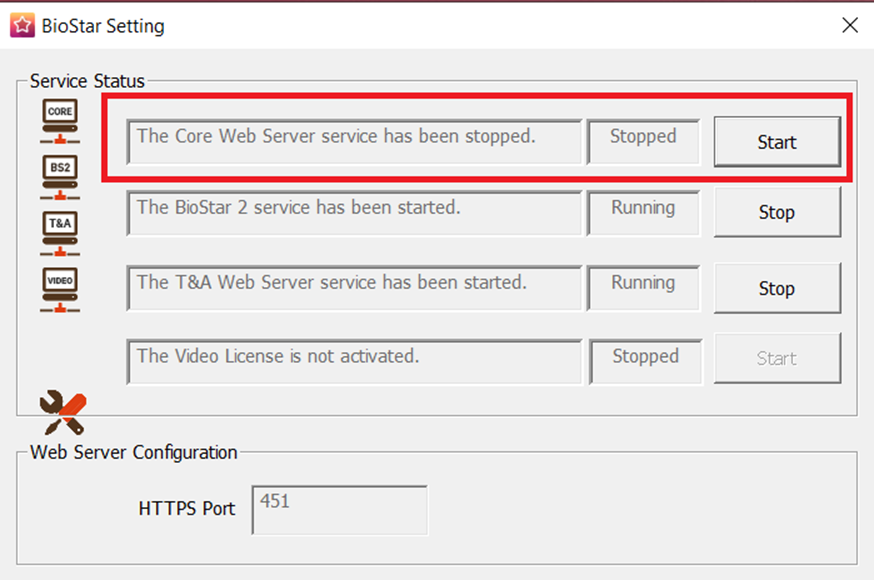This screenshot has height=580, width=874.
Task: Stop the T&A Web Server service
Action: click(x=777, y=288)
